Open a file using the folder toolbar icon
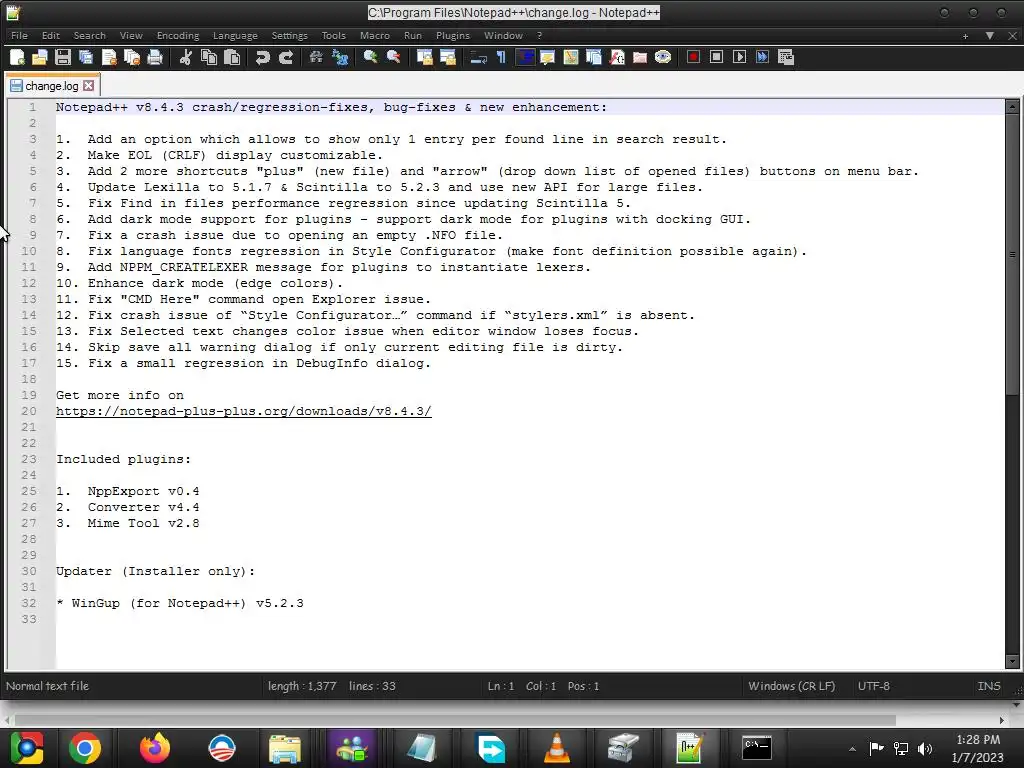1024x768 pixels. [40, 57]
